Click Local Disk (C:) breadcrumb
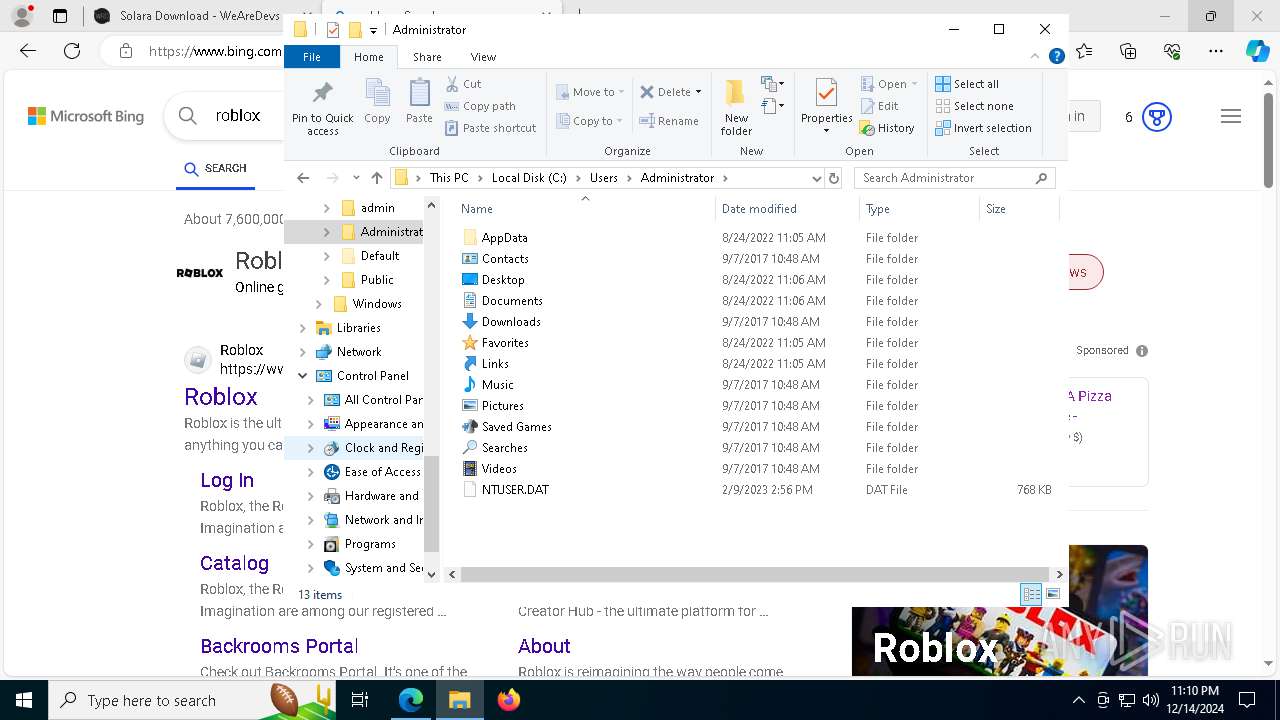The width and height of the screenshot is (1280, 720). click(529, 178)
